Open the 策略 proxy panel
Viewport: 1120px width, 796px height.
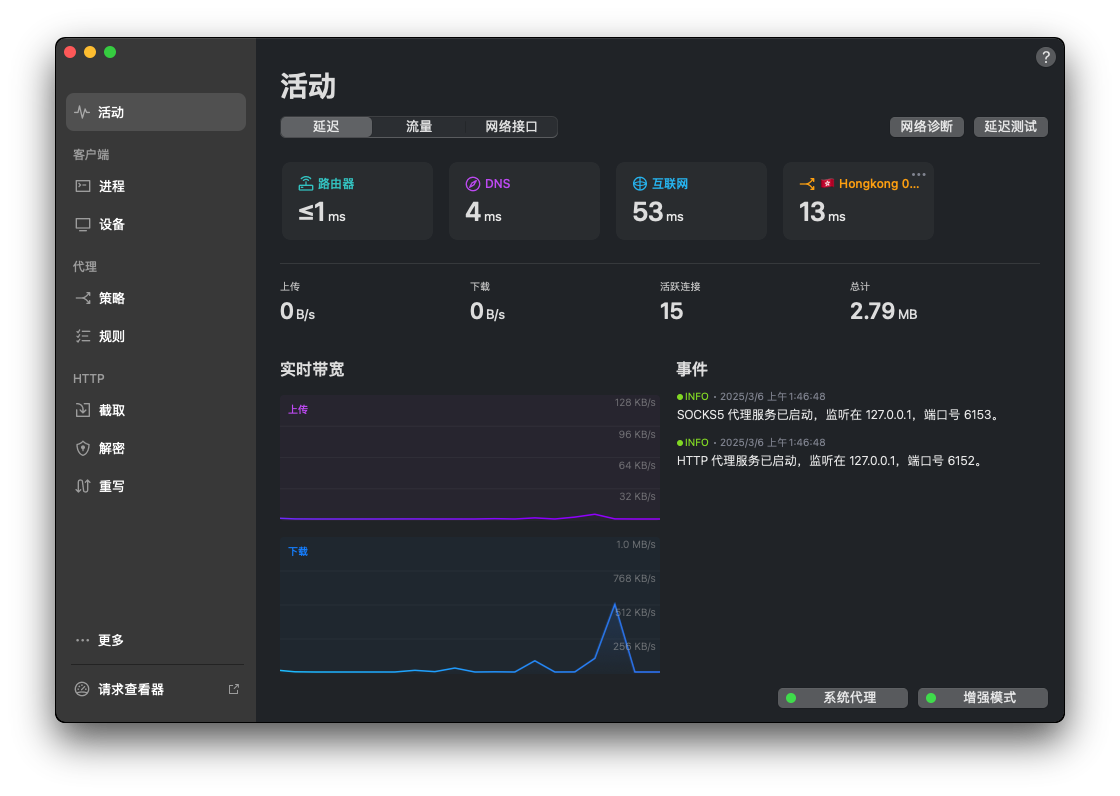coord(108,297)
